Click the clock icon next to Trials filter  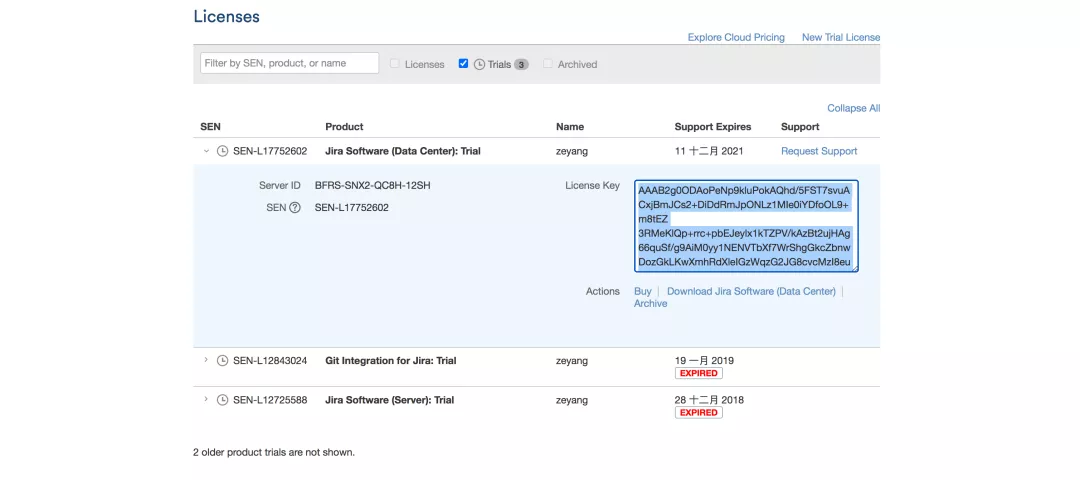click(x=479, y=64)
